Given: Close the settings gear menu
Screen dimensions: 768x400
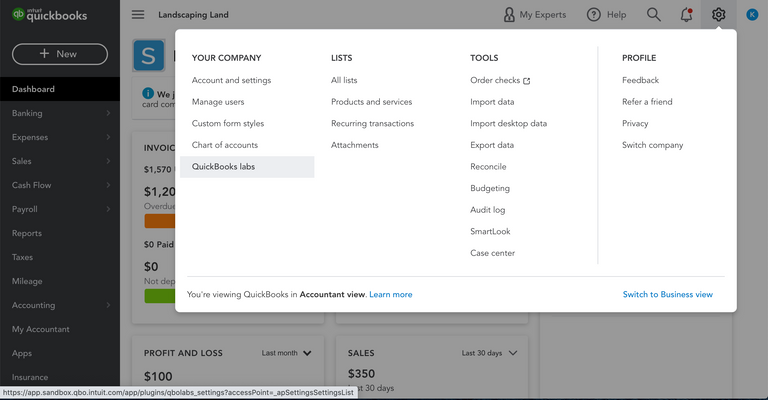Looking at the screenshot, I should [719, 15].
